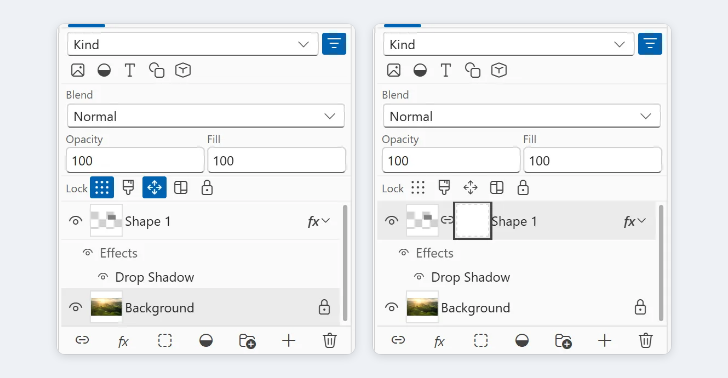Open the Kind dropdown in left panel

pyautogui.click(x=193, y=44)
